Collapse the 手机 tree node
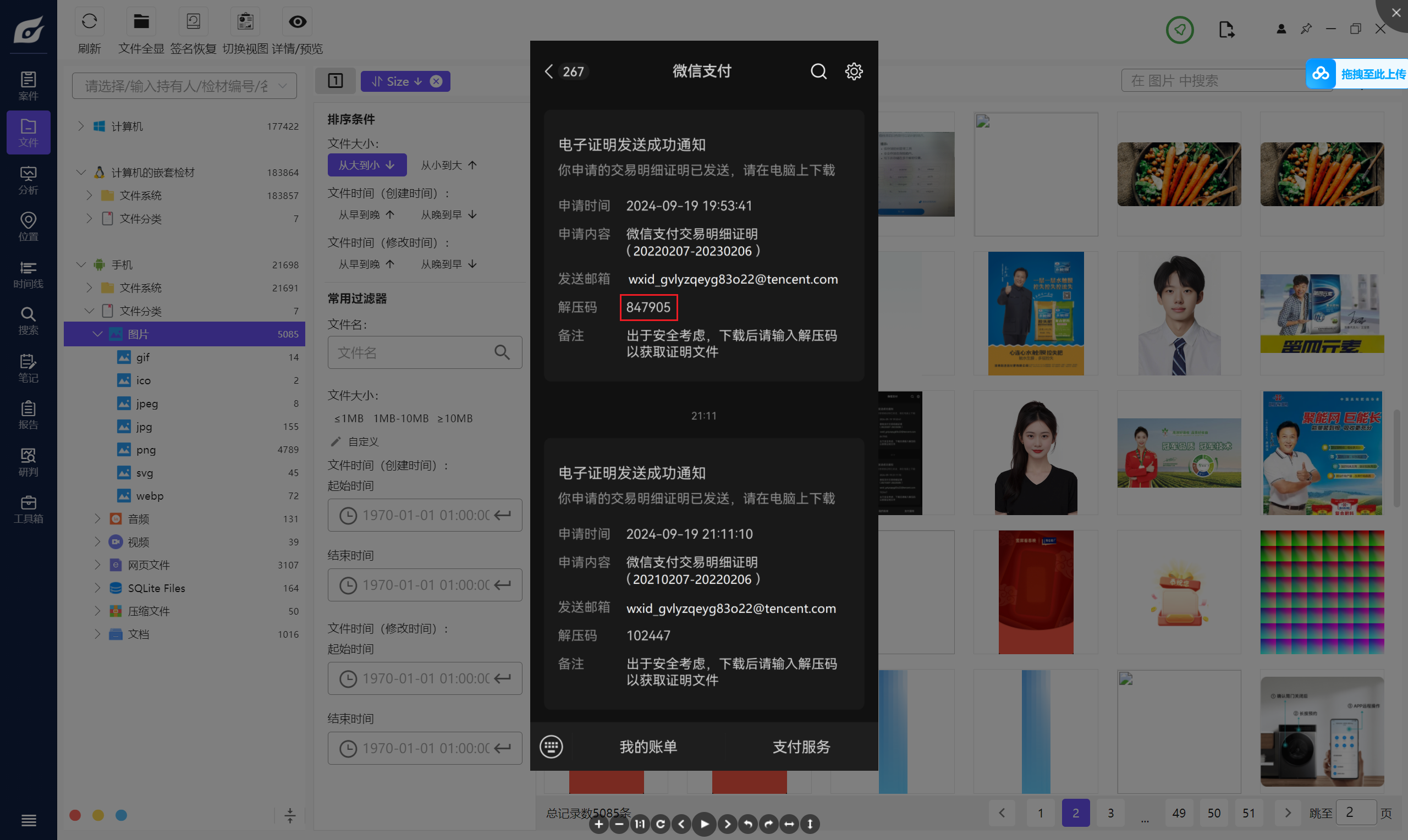 [x=81, y=264]
